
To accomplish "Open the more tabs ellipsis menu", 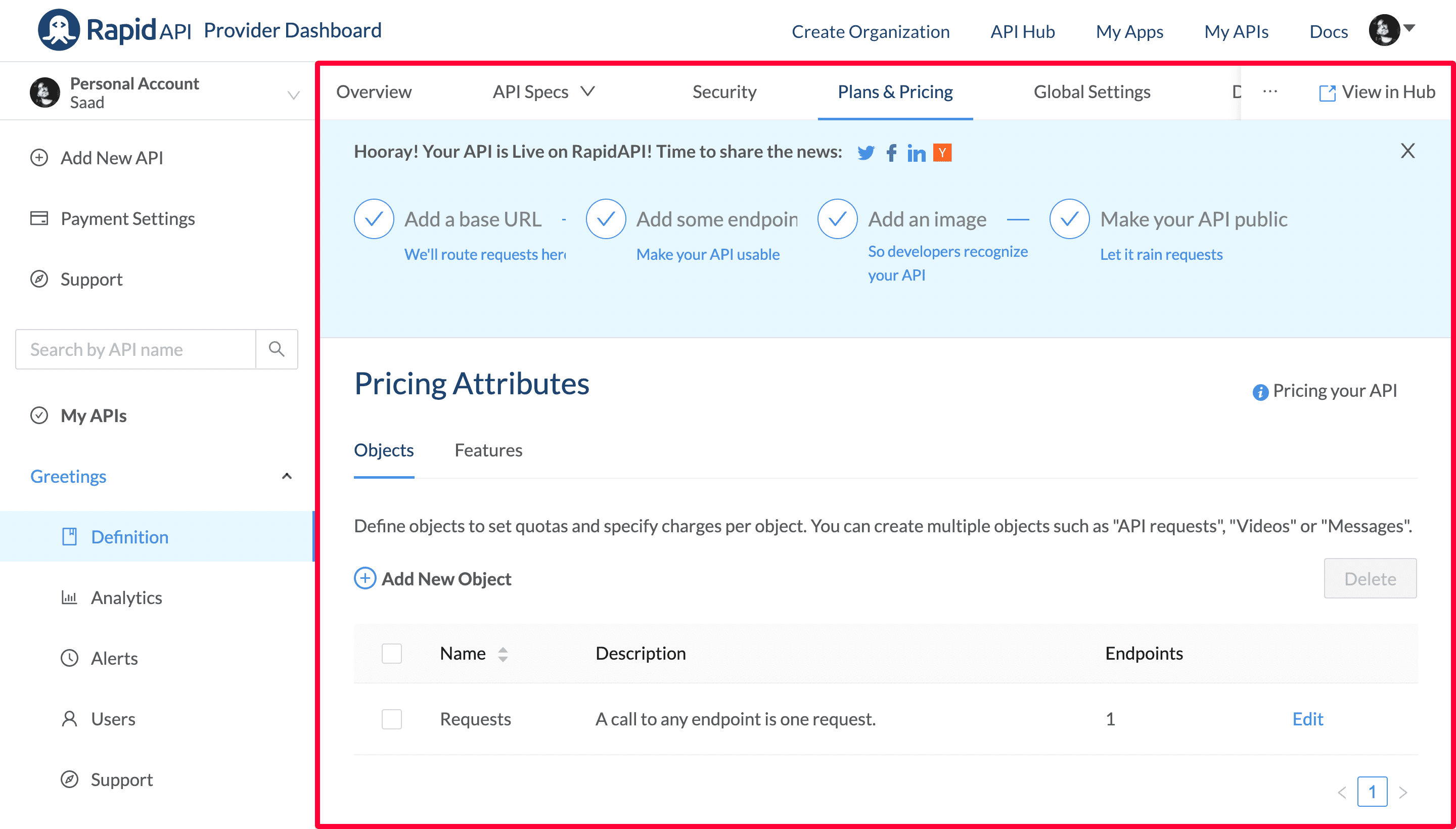I will click(x=1270, y=91).
